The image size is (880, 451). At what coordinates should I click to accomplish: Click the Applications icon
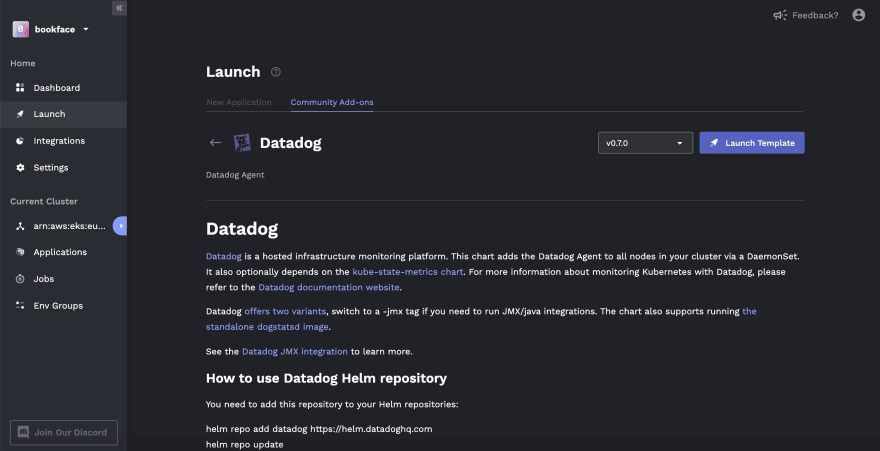click(20, 252)
